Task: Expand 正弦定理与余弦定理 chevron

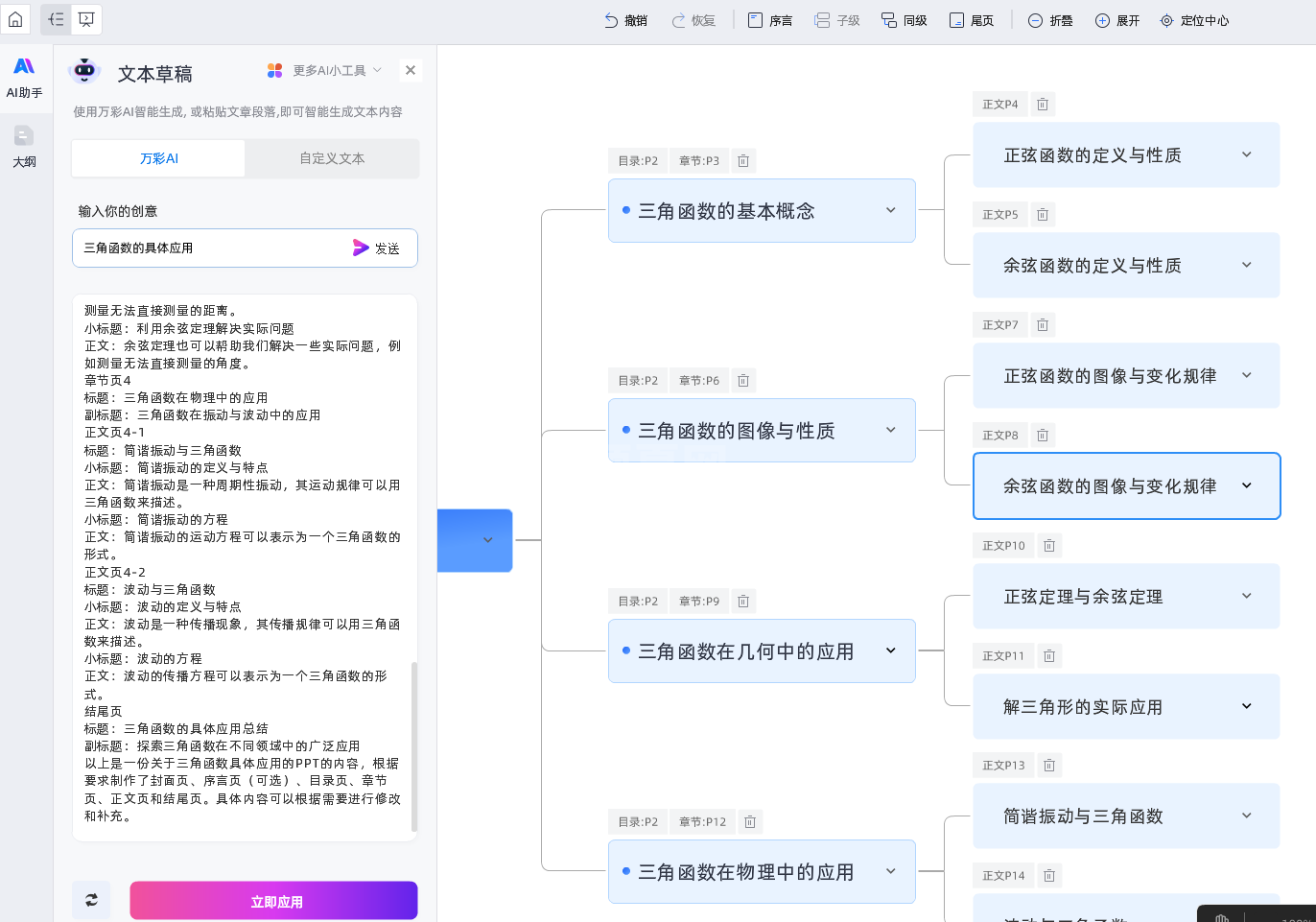Action: coord(1247,596)
